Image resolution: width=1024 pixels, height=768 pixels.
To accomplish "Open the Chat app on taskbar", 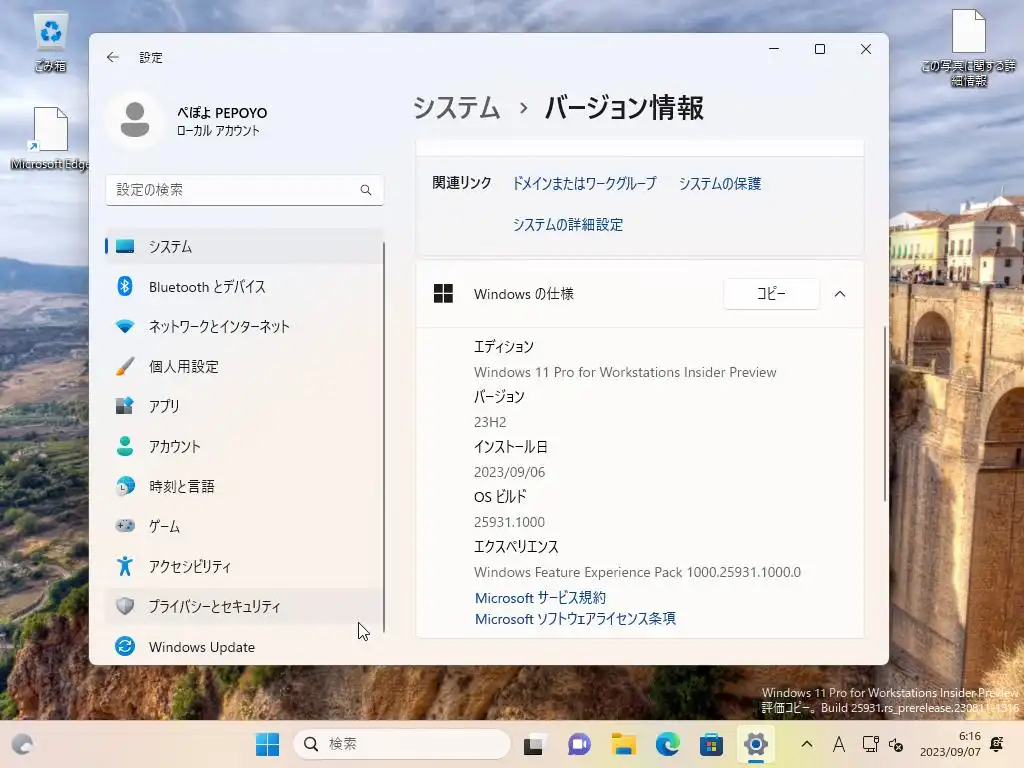I will pos(579,744).
